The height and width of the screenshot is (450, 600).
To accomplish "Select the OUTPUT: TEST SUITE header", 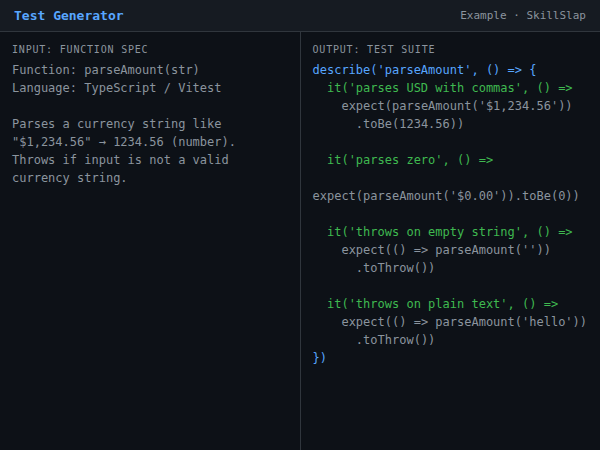I will 373,49.
